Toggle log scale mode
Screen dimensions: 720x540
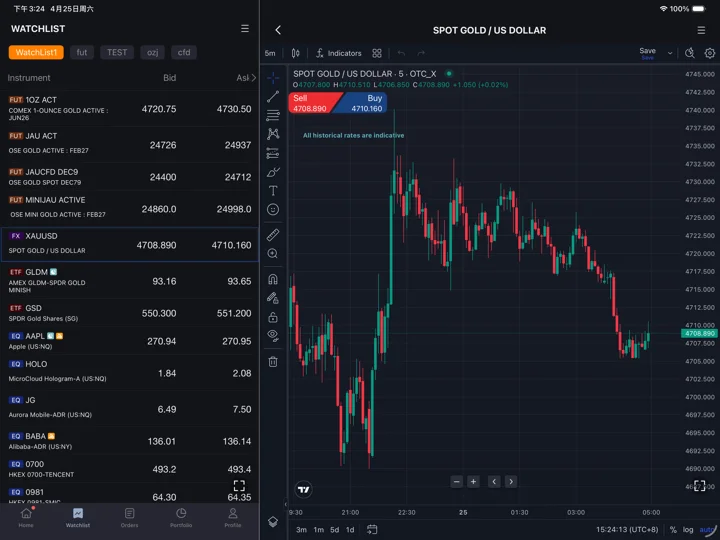(x=688, y=529)
